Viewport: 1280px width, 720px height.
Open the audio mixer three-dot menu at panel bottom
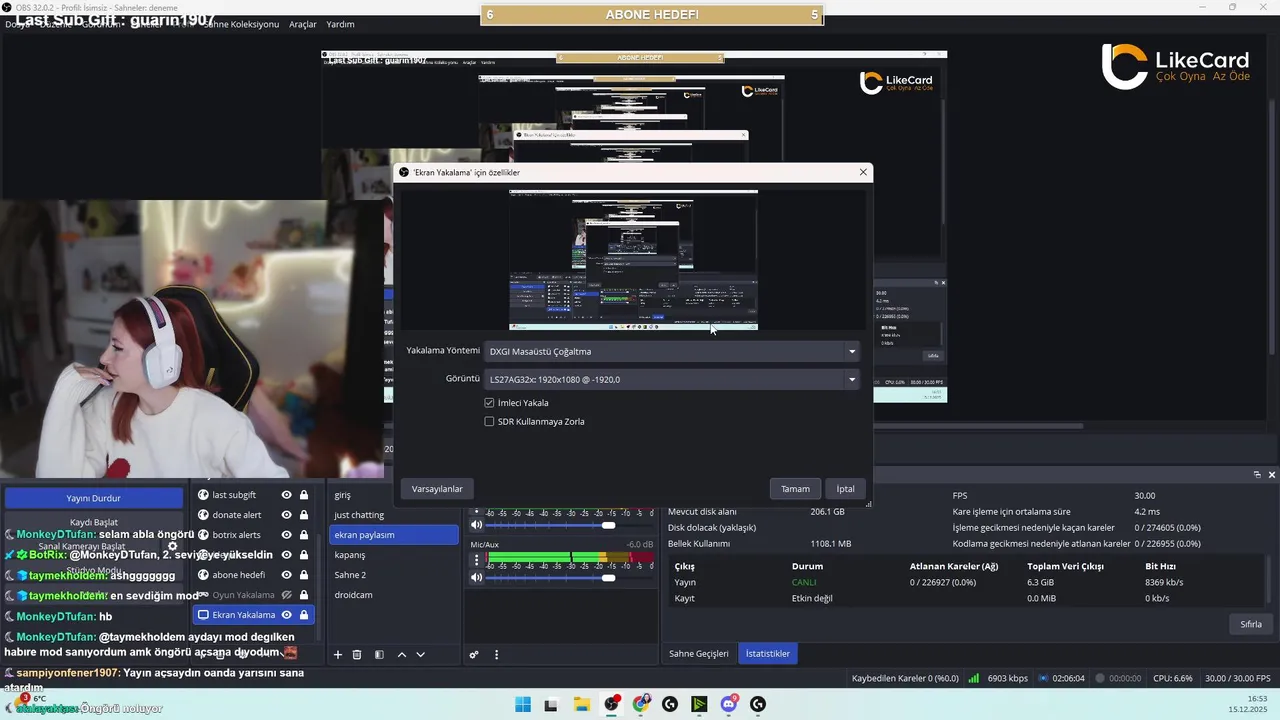coord(496,655)
